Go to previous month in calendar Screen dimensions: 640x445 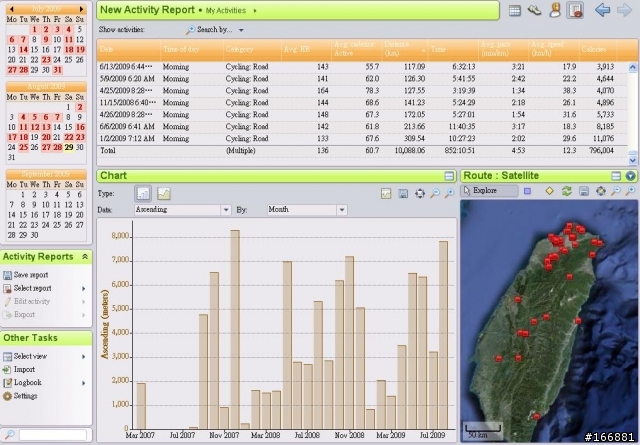12,9
